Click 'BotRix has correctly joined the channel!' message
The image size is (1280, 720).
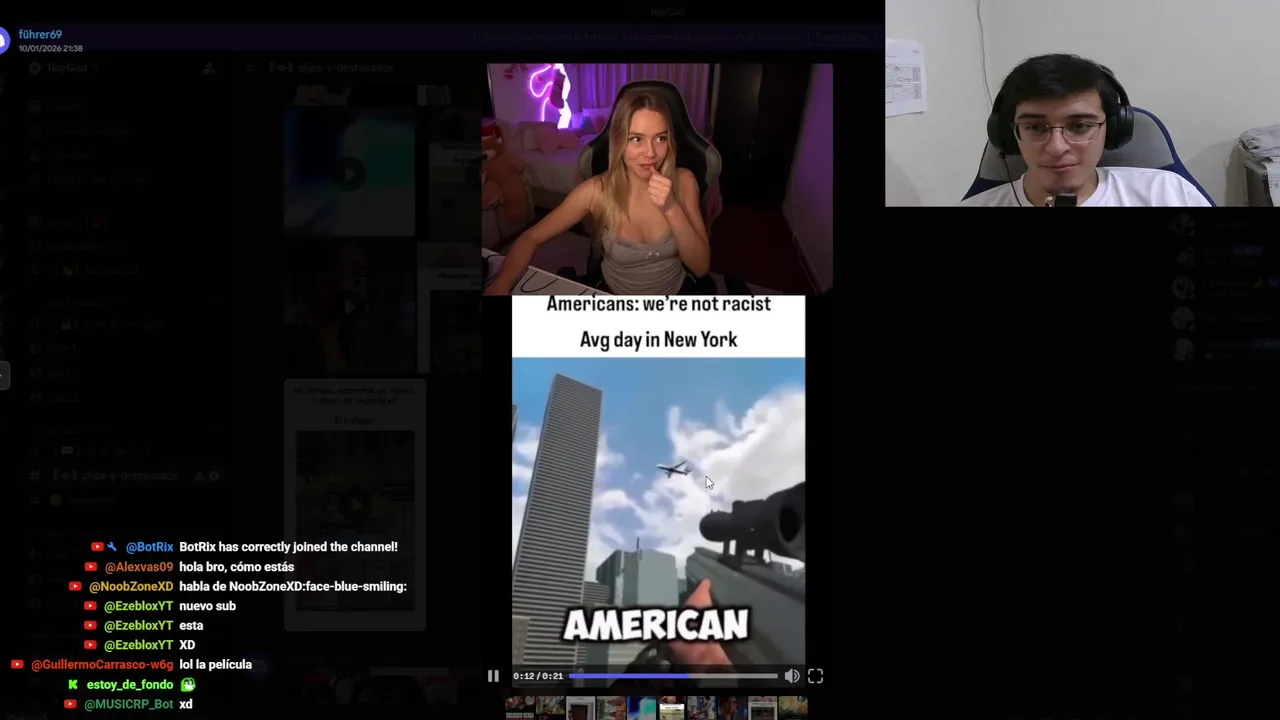(x=288, y=547)
